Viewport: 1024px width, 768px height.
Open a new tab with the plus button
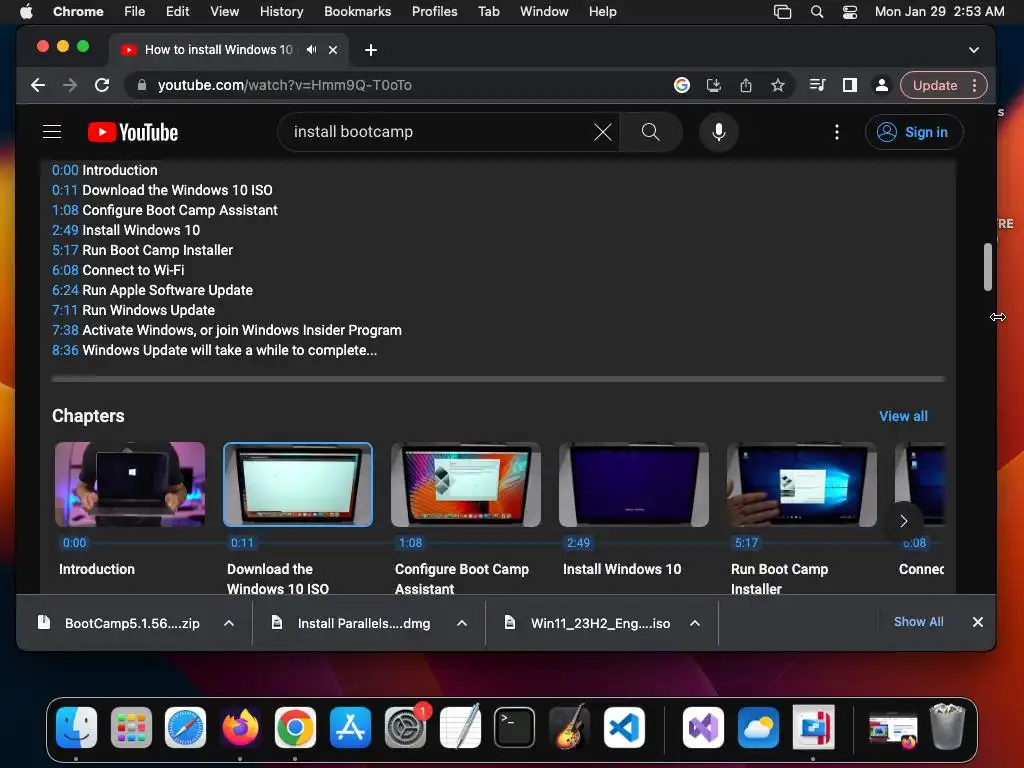[x=370, y=50]
